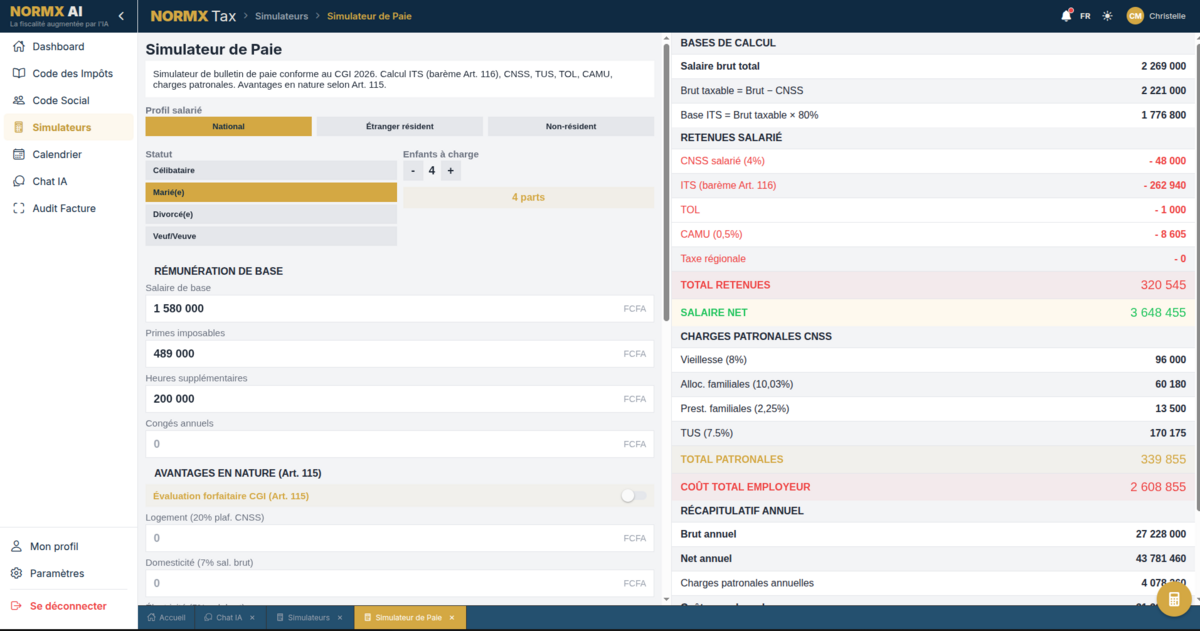Click the Congés annuels input field
The height and width of the screenshot is (631, 1200).
pyautogui.click(x=400, y=444)
